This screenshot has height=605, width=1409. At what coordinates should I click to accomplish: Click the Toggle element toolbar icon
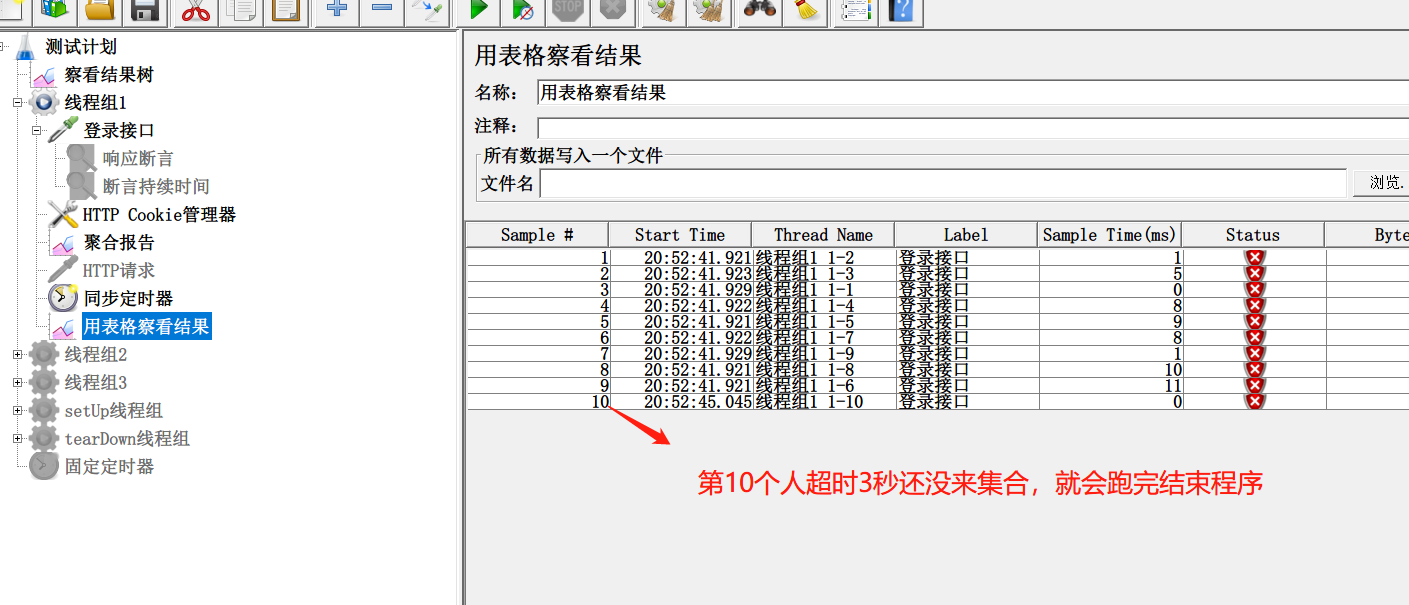coord(428,11)
